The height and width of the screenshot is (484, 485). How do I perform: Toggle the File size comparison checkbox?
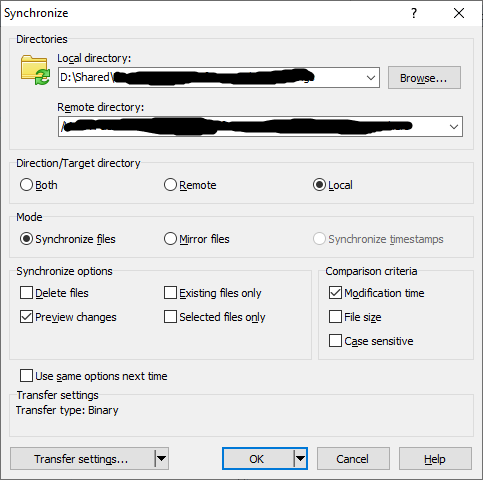[335, 317]
